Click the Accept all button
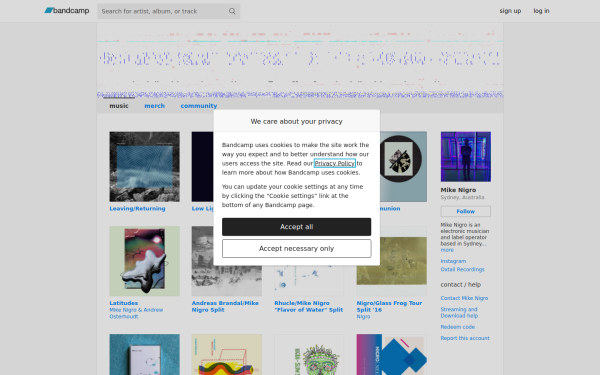 [297, 227]
